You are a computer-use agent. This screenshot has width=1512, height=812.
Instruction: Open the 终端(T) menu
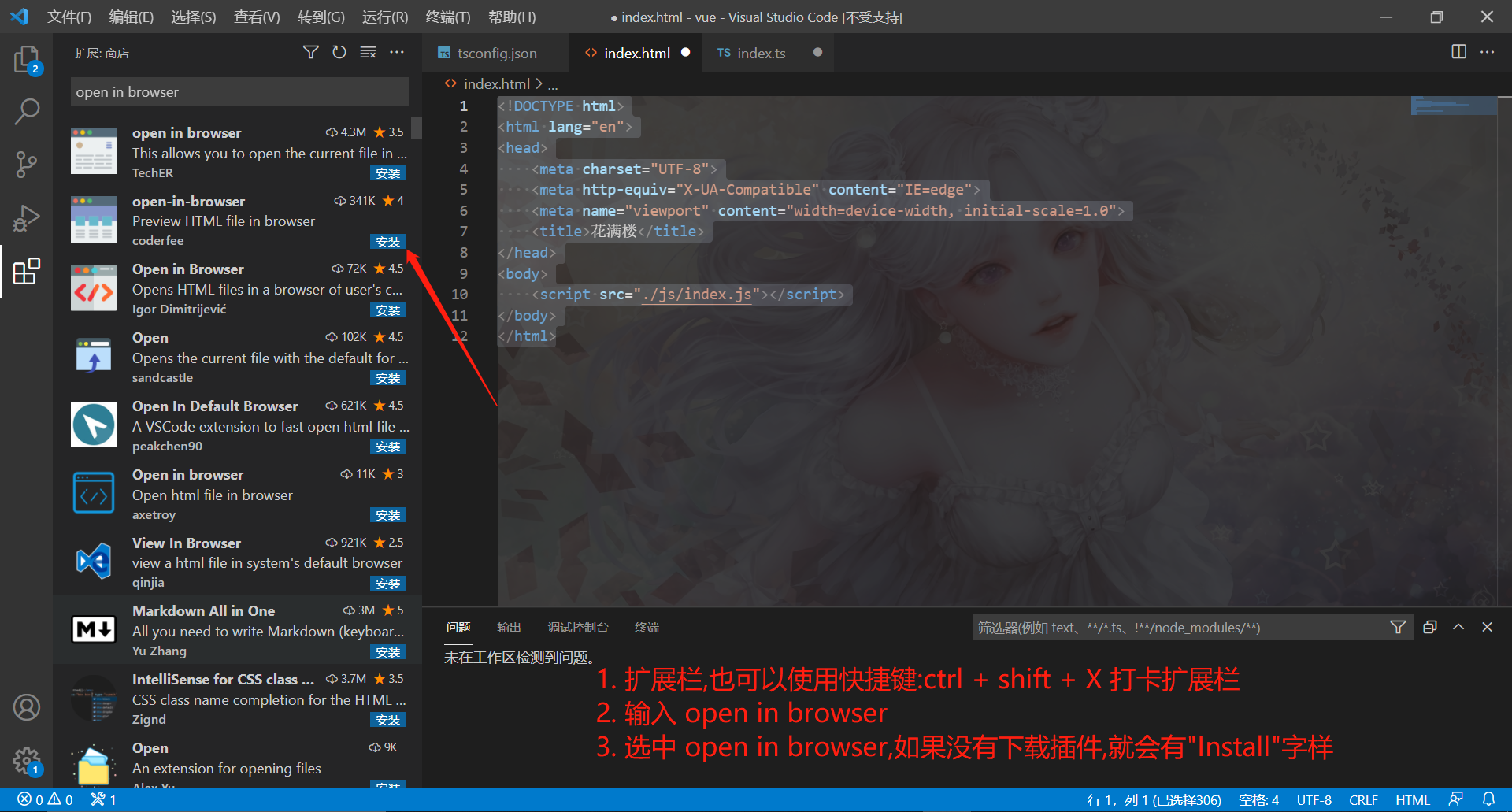(447, 17)
